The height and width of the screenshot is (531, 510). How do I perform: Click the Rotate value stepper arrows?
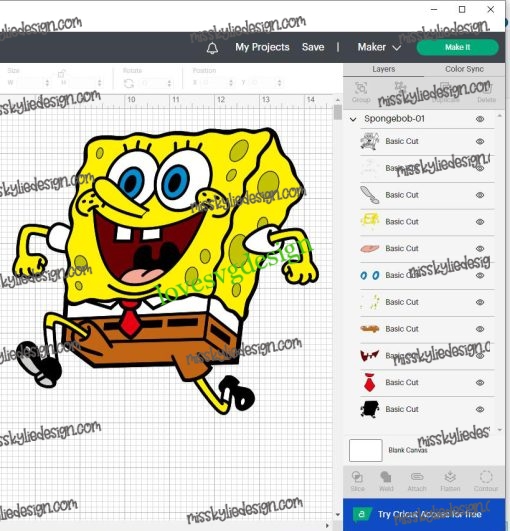(x=169, y=83)
